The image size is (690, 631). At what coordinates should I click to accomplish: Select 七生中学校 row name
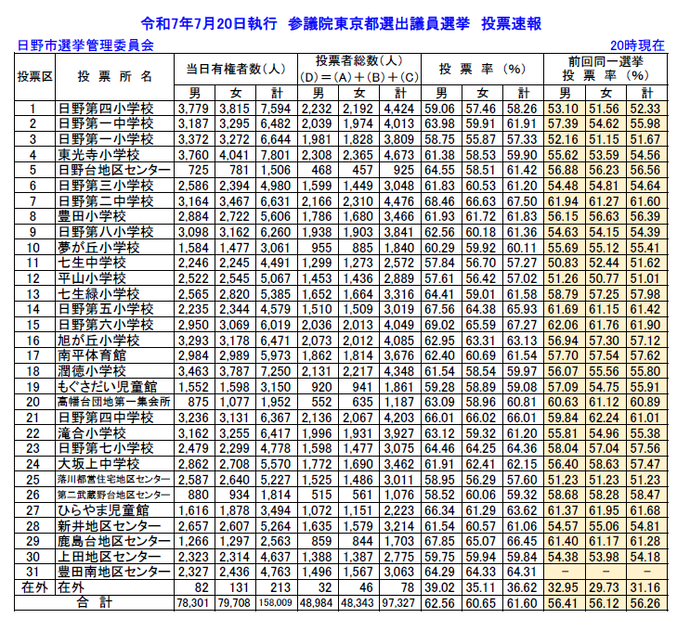(x=92, y=263)
